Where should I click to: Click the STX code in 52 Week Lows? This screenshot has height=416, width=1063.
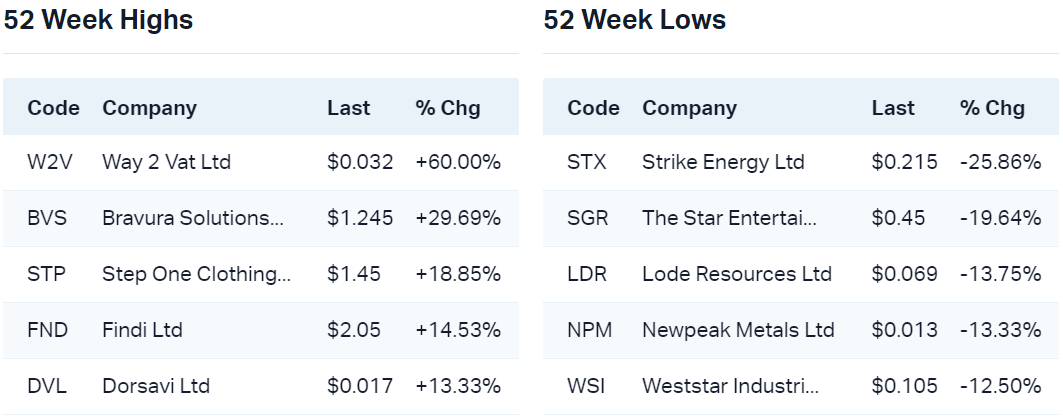tap(586, 162)
